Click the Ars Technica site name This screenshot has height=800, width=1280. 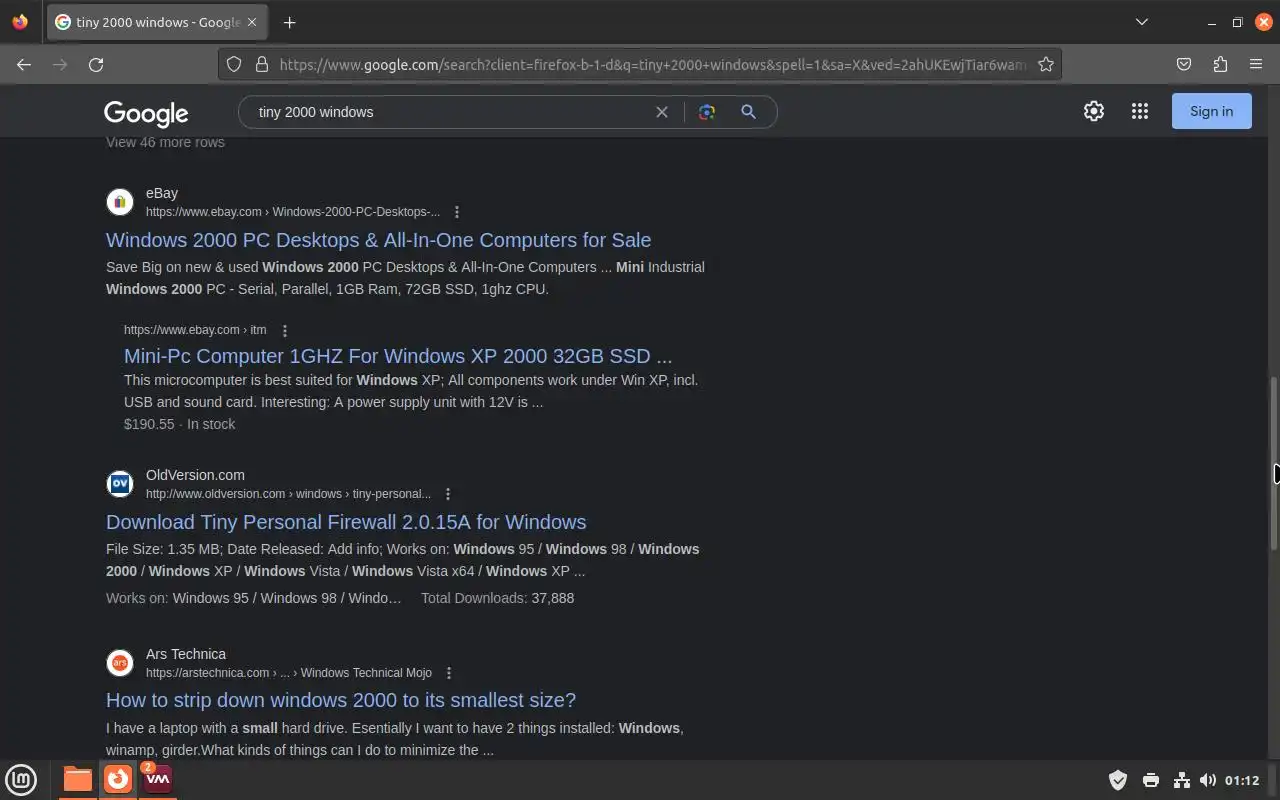click(x=186, y=654)
